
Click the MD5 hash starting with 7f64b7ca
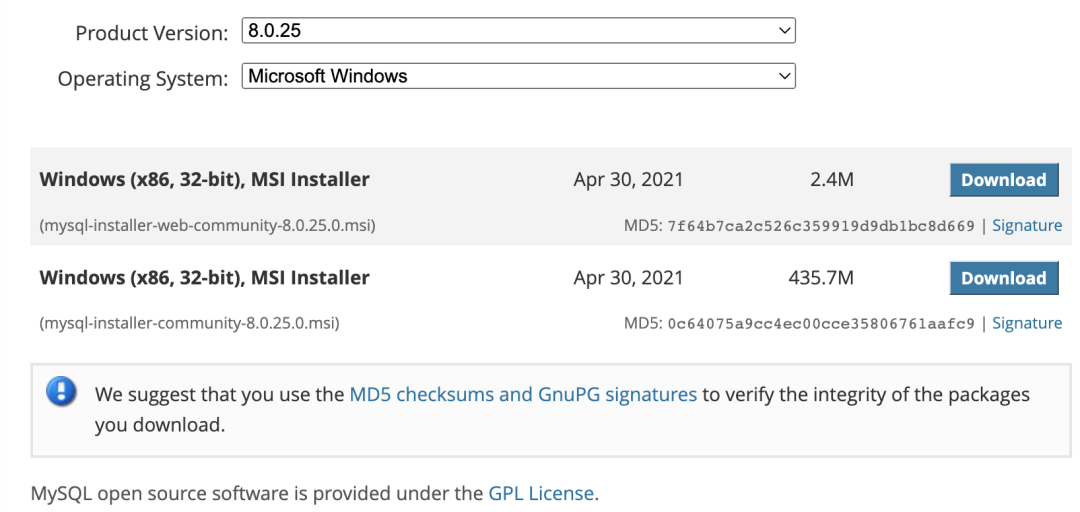click(820, 226)
